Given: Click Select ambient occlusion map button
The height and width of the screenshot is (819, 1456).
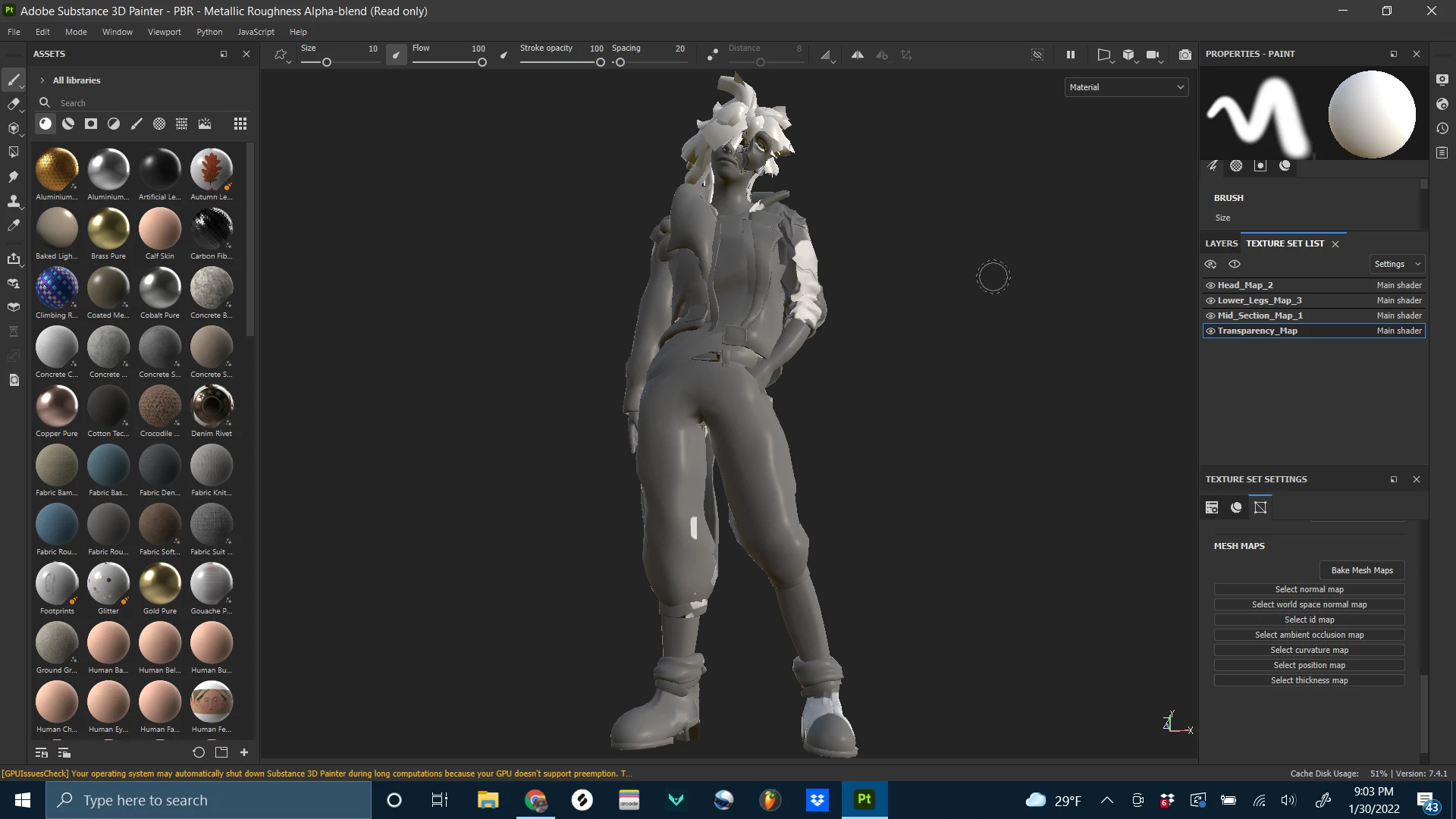Looking at the screenshot, I should [1309, 635].
